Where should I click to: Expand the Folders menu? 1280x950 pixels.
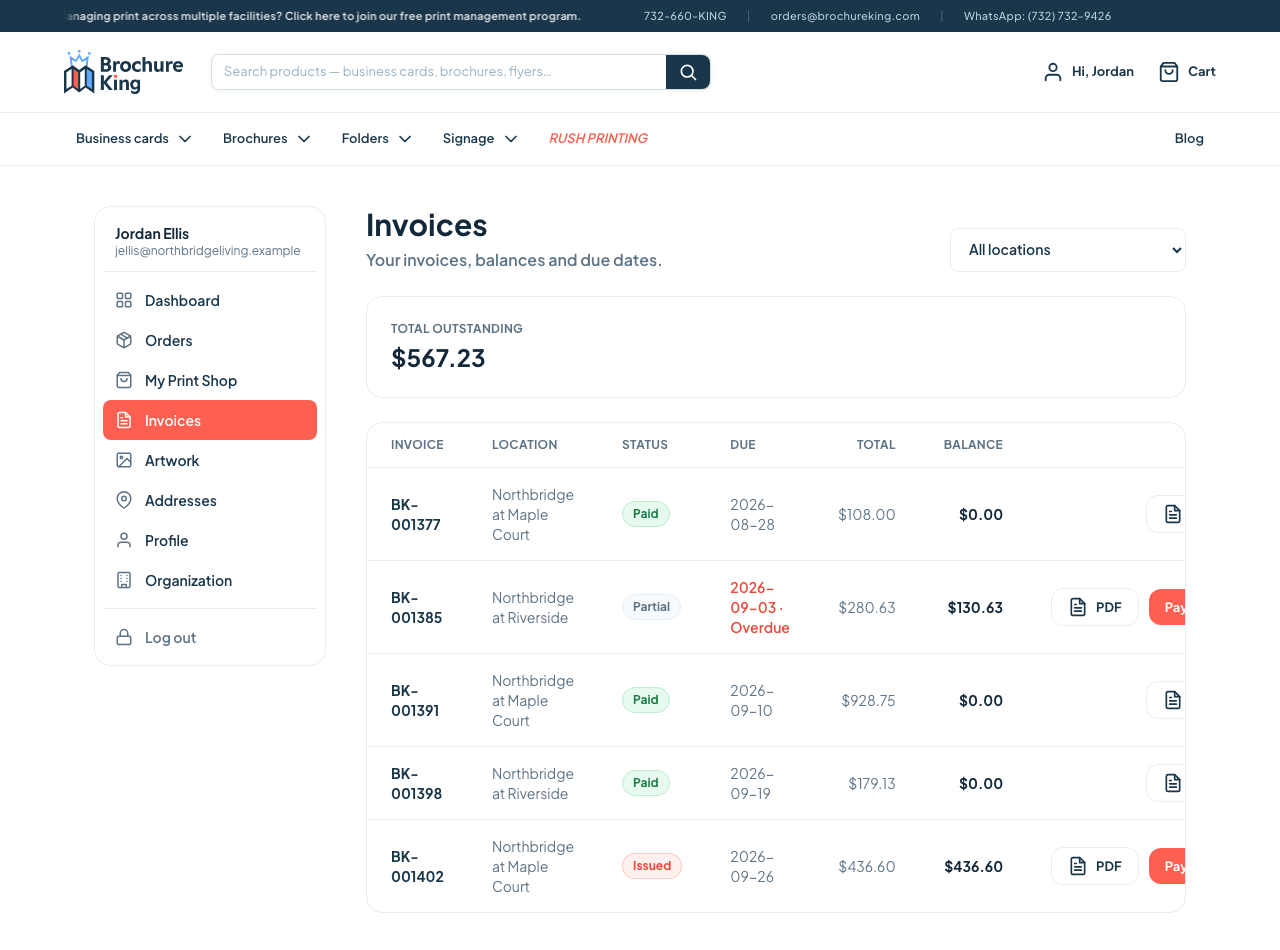point(377,138)
